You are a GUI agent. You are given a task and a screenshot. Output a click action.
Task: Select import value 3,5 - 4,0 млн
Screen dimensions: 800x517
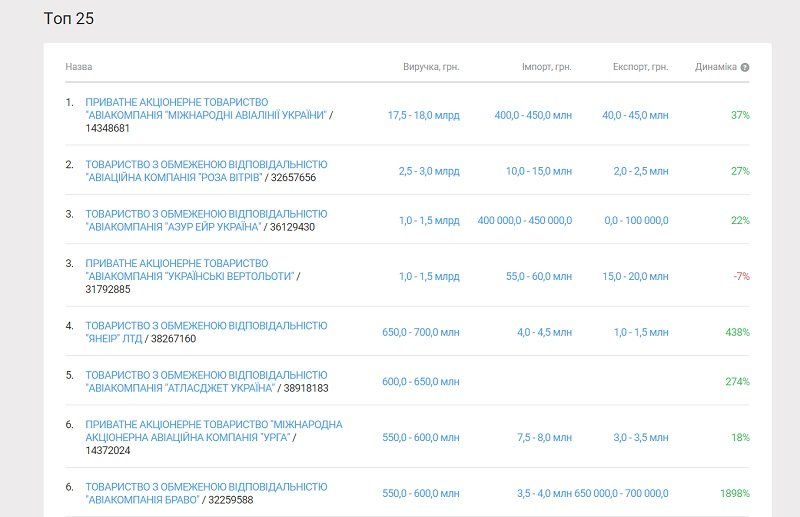click(544, 494)
